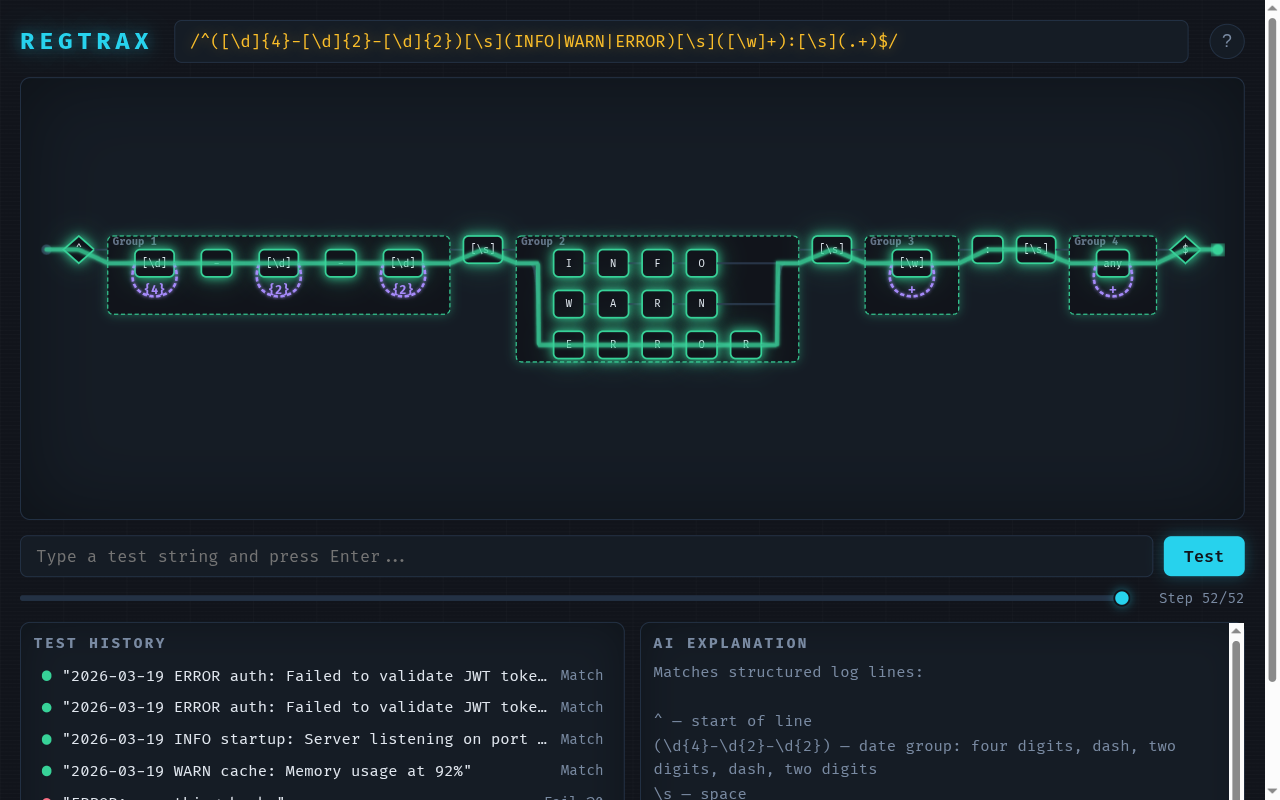Select the [\w] node in Group 3
This screenshot has width=1280, height=800.
(911, 262)
